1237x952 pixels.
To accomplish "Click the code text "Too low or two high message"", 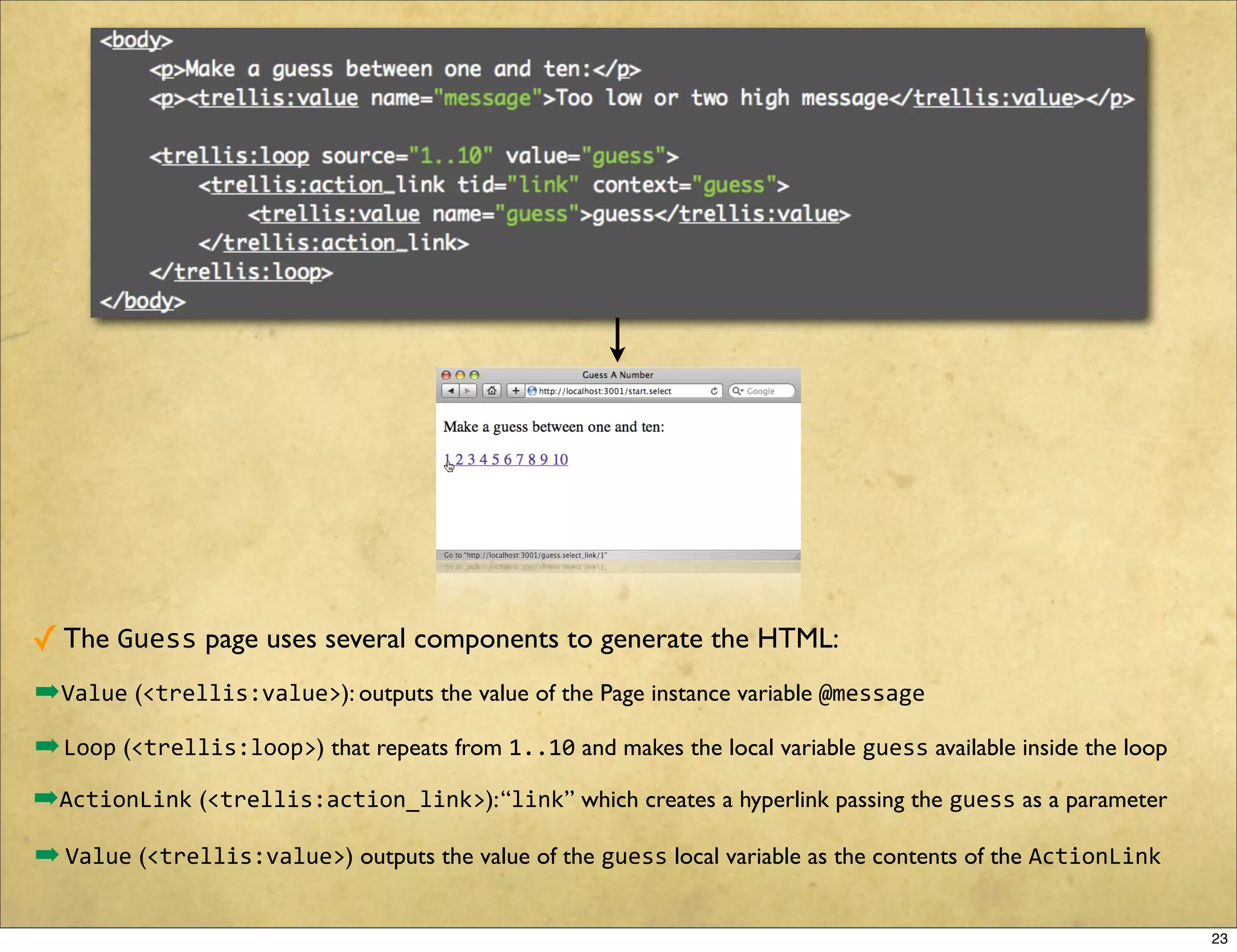I will pos(722,98).
